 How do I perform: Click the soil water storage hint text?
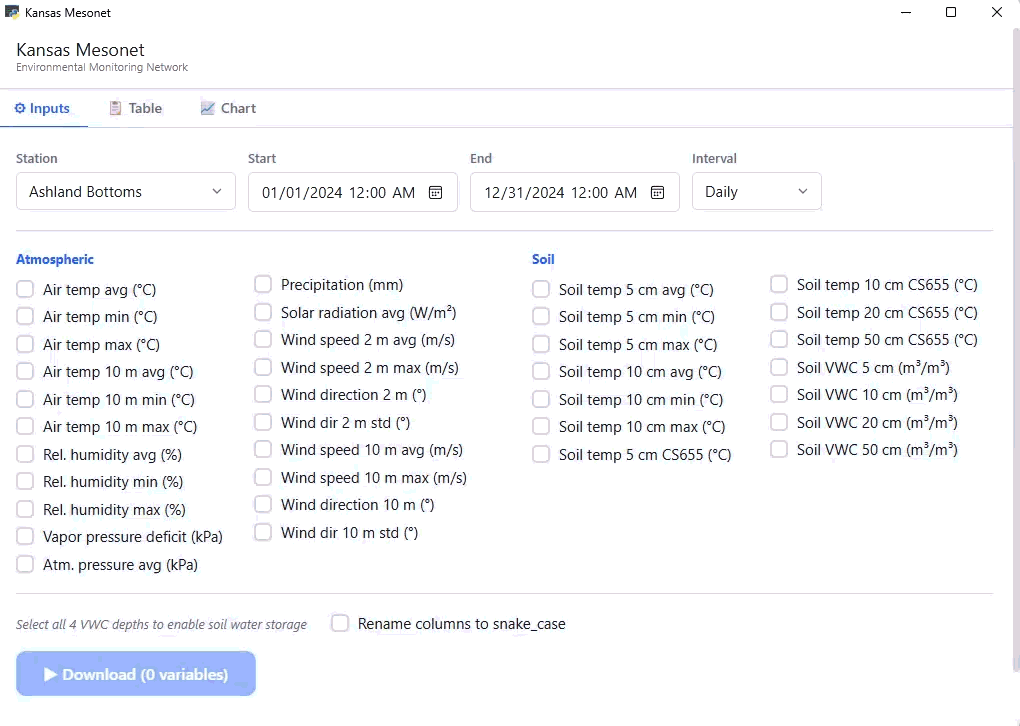pos(161,625)
